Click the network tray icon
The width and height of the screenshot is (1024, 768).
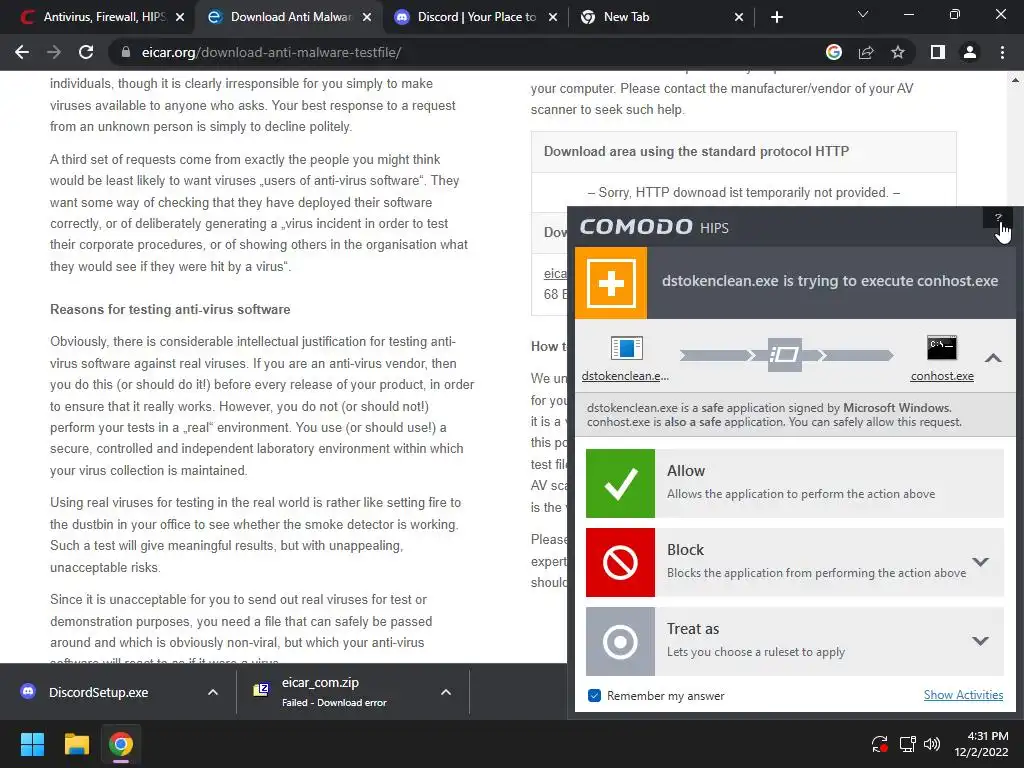tap(907, 744)
